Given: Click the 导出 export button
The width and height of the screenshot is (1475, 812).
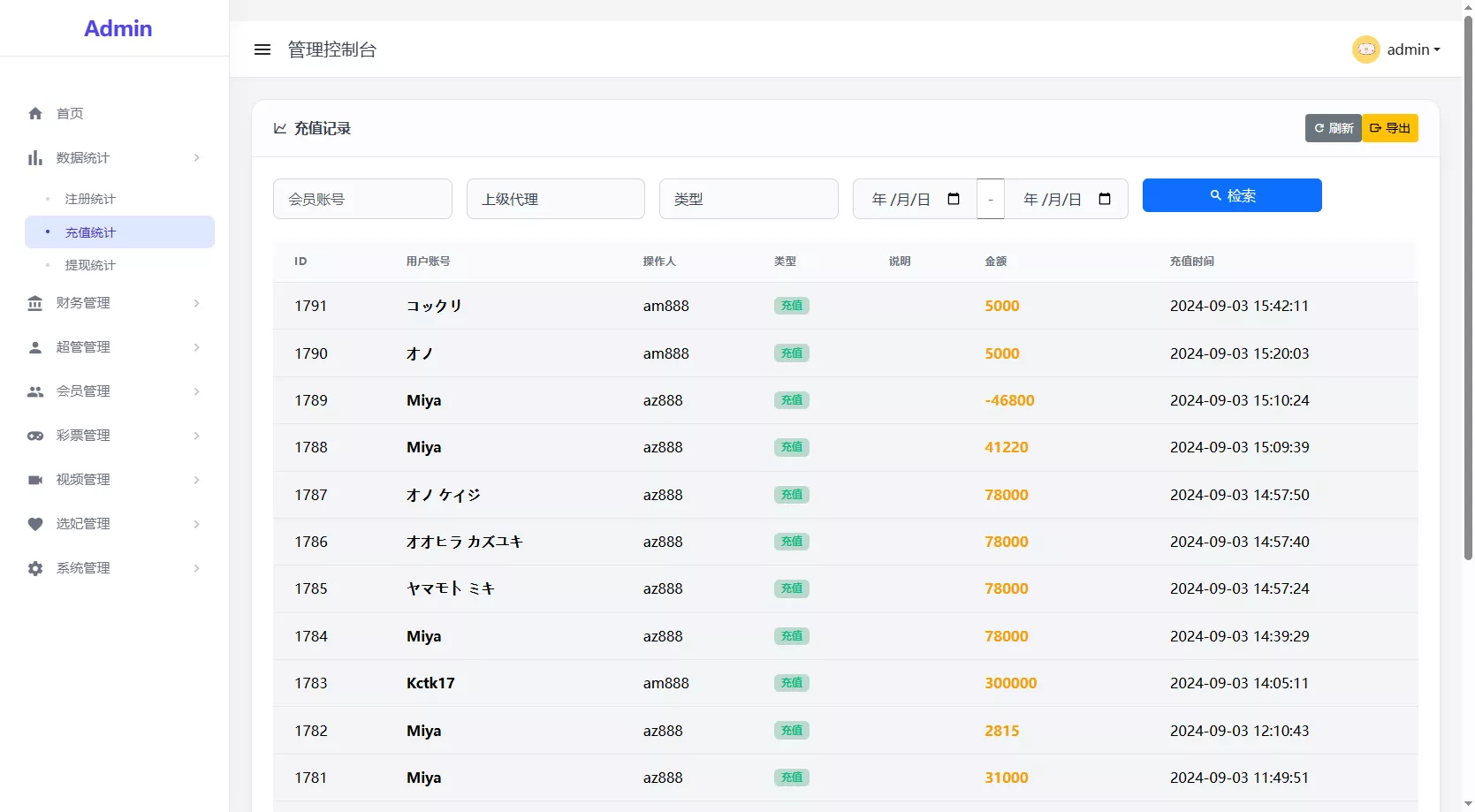Looking at the screenshot, I should (1390, 128).
